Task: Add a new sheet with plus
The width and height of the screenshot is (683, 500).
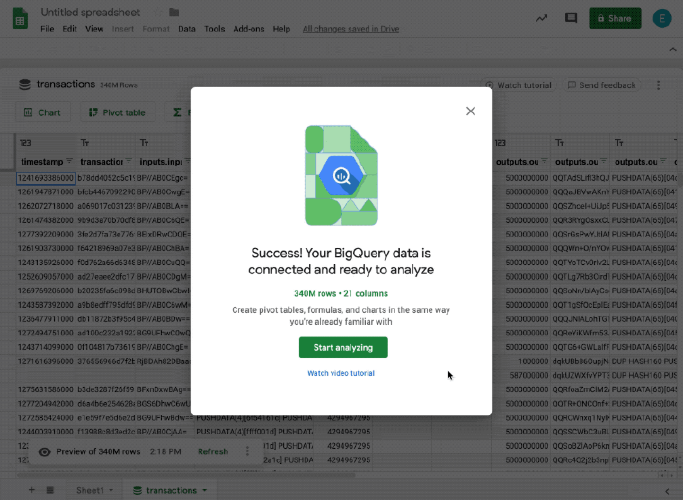Action: (31, 490)
